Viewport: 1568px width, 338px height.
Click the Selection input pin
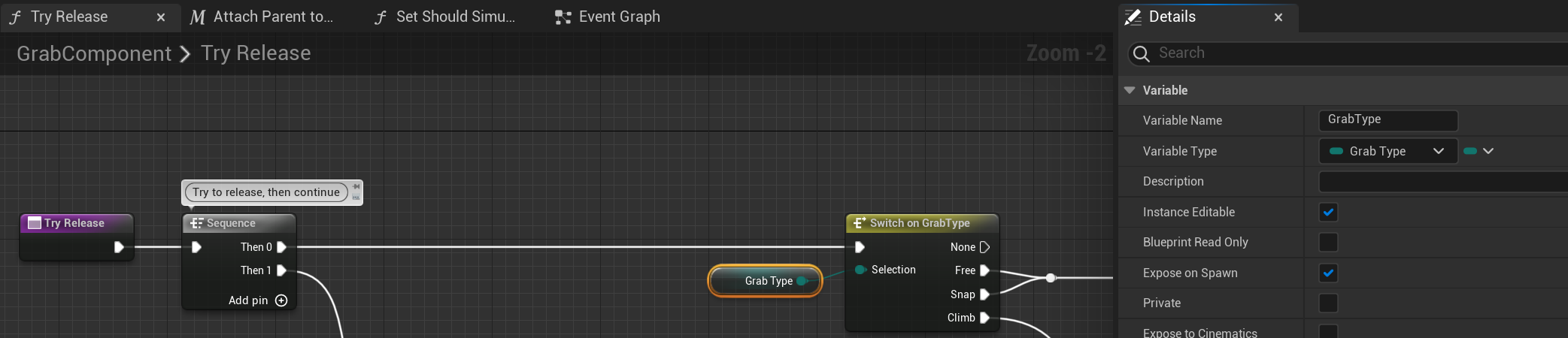(x=860, y=270)
